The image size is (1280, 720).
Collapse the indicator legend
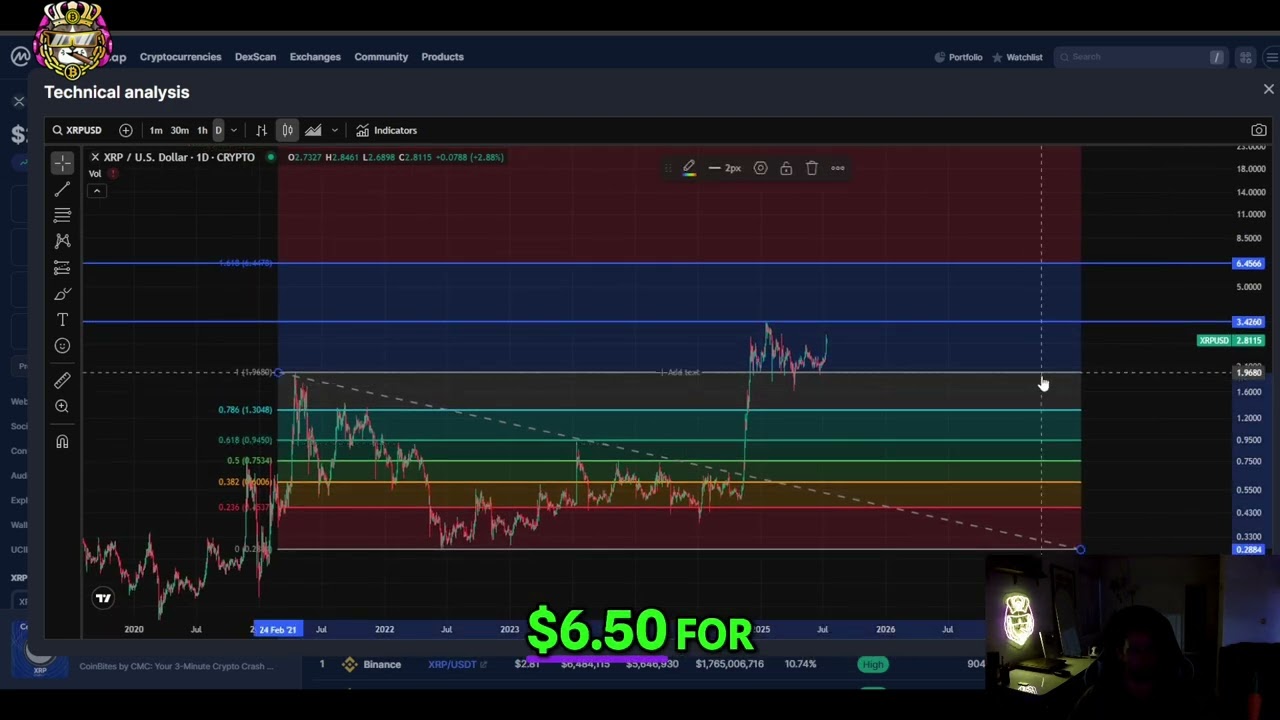click(x=97, y=191)
